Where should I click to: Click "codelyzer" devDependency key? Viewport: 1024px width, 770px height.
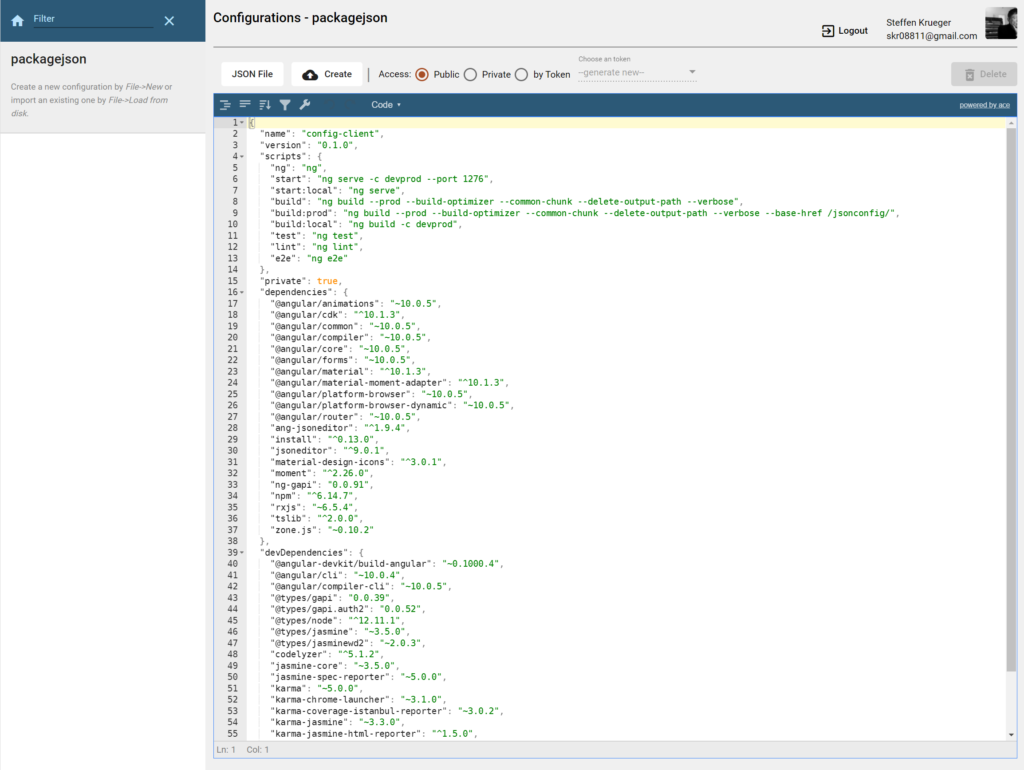tap(298, 654)
